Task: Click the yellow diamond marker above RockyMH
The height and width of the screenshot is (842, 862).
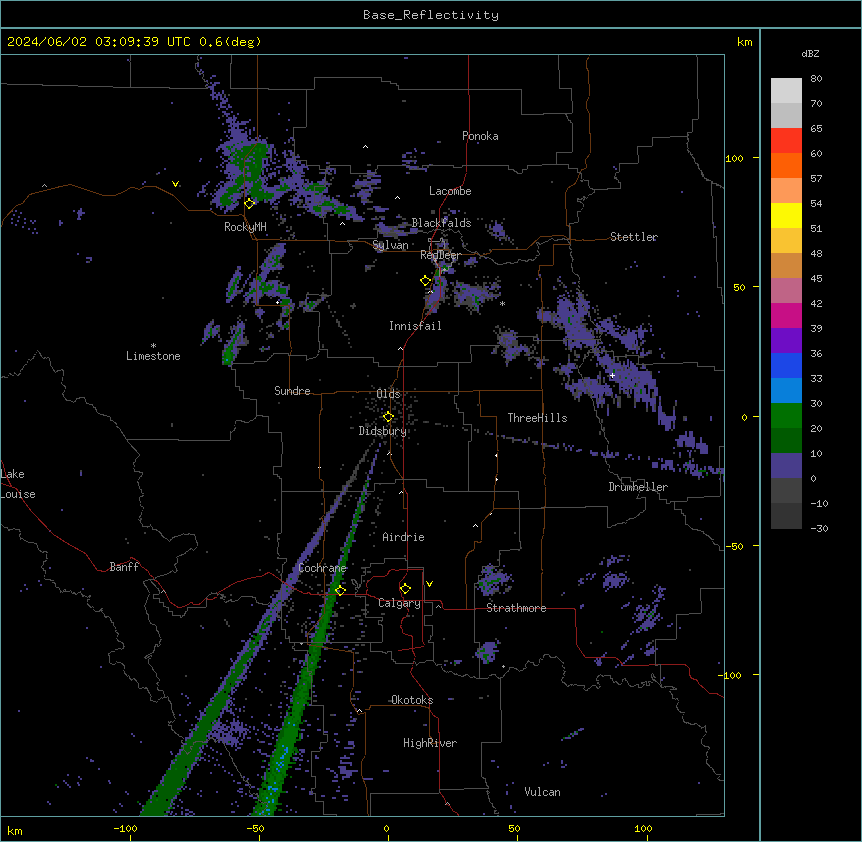Action: pyautogui.click(x=250, y=203)
